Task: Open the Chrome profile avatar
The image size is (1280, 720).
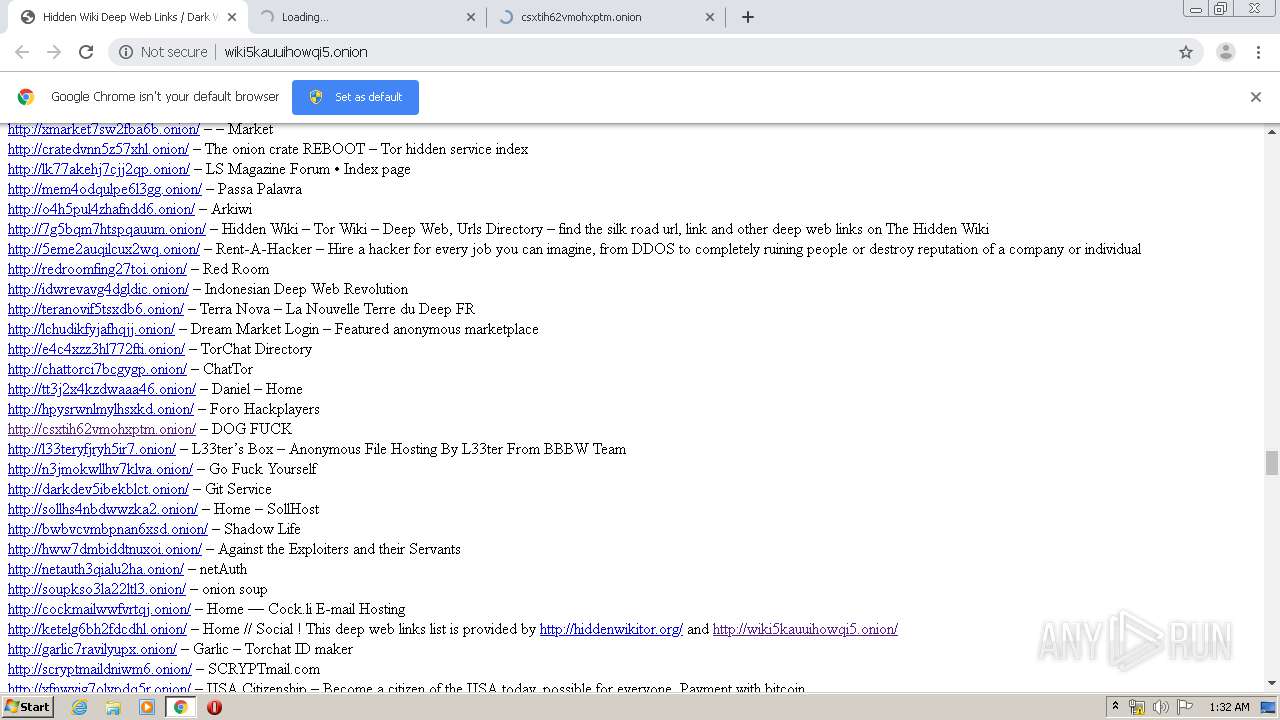Action: [1225, 52]
